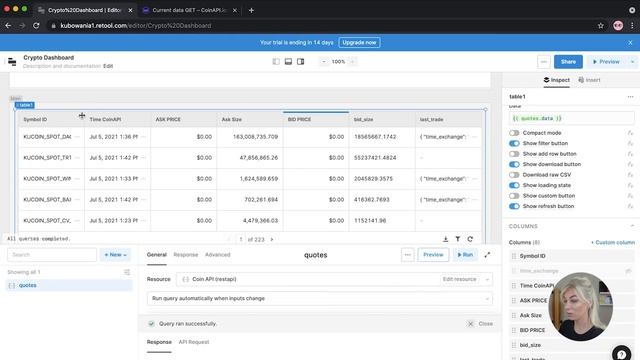
Task: Open the help chat bubble
Action: point(622,353)
